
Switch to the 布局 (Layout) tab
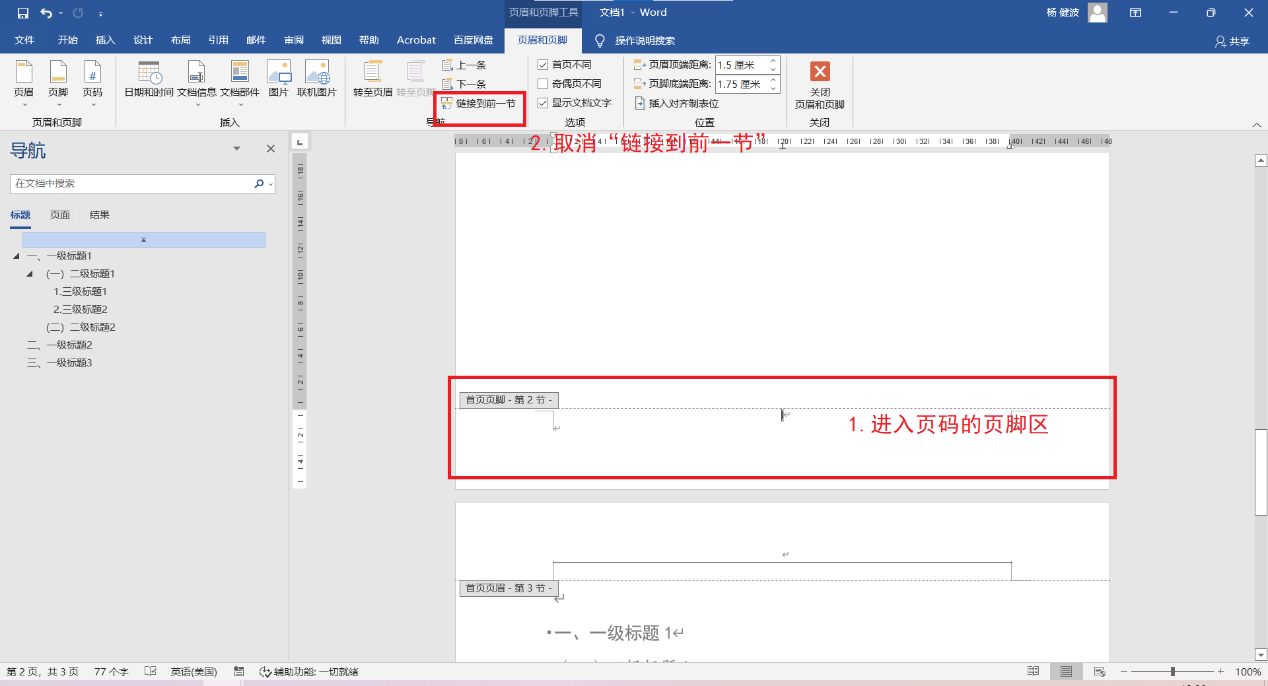180,41
